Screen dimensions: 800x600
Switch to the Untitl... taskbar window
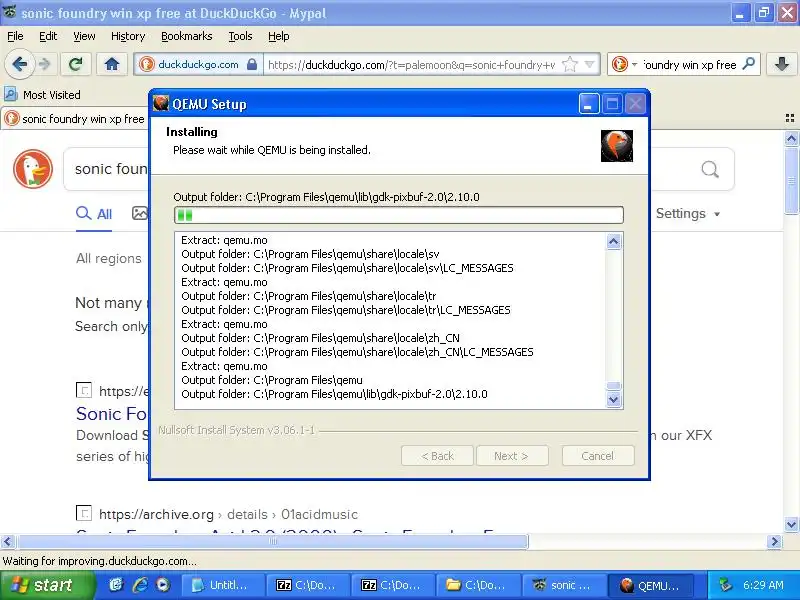[x=222, y=585]
